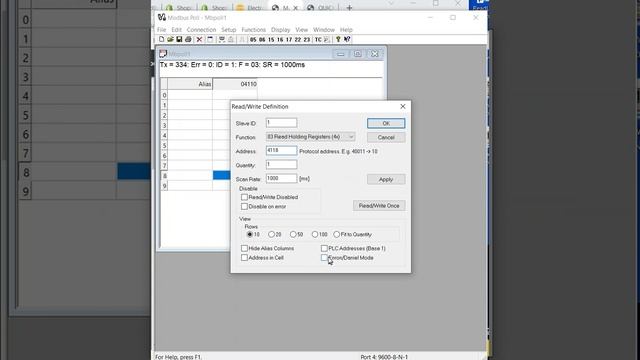
Task: Open the File menu
Action: [162, 30]
